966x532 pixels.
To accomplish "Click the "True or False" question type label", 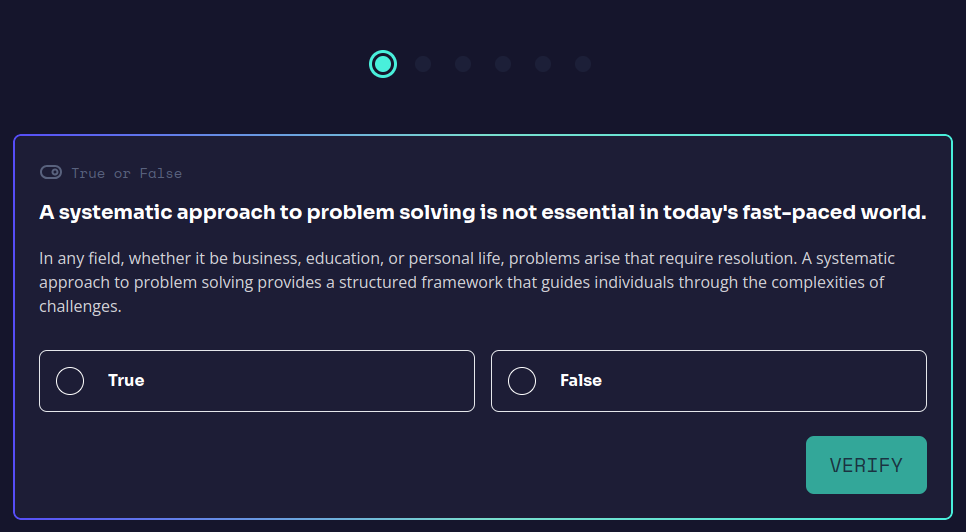I will pyautogui.click(x=126, y=173).
